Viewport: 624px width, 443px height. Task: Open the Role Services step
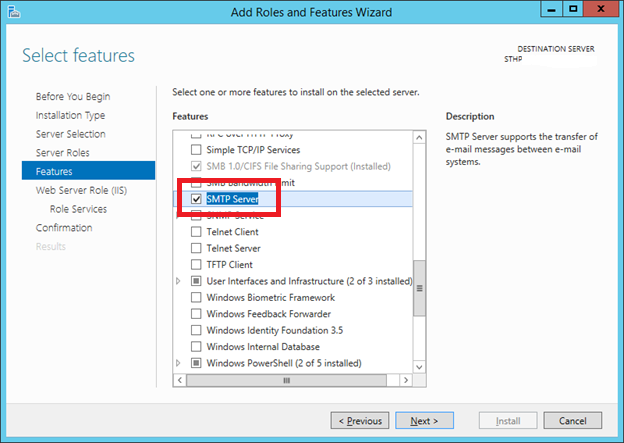[x=78, y=209]
